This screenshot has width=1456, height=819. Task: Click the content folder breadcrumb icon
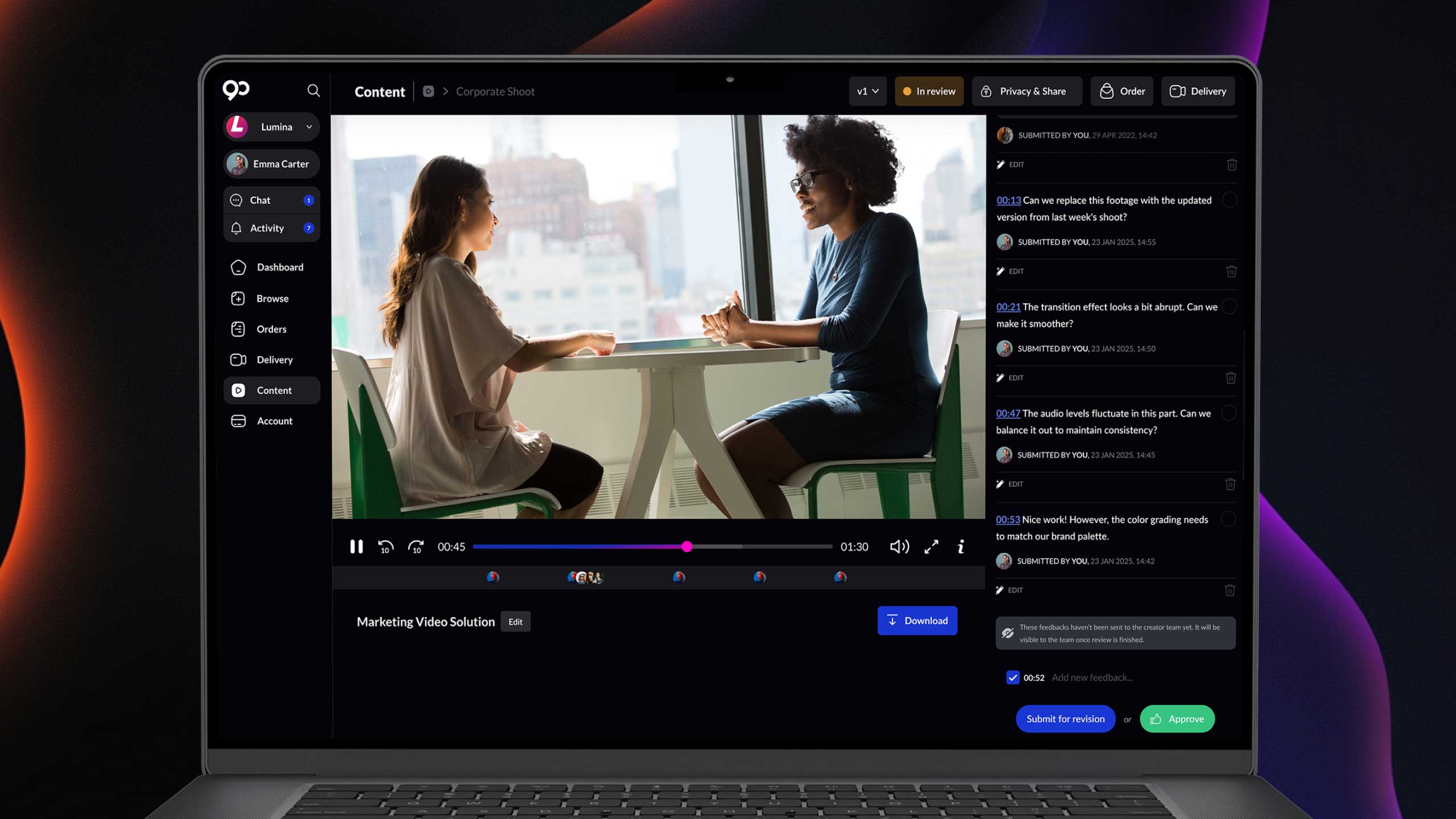[428, 91]
